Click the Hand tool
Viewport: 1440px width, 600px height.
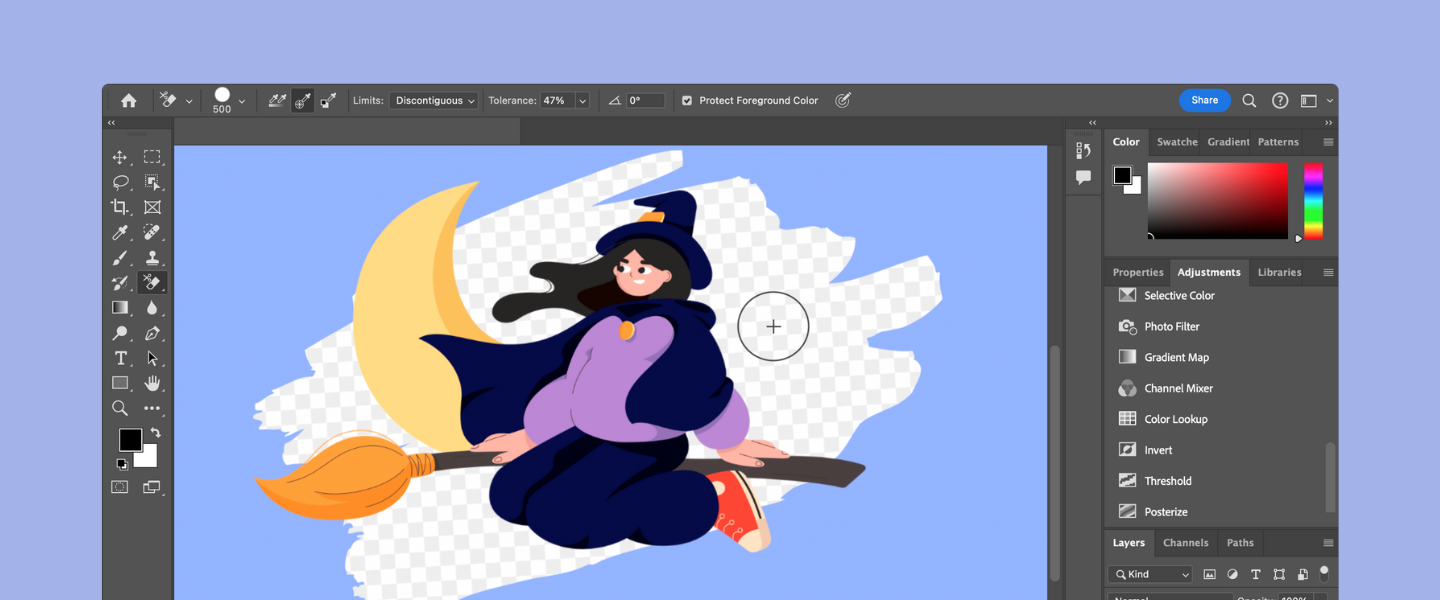(x=152, y=383)
